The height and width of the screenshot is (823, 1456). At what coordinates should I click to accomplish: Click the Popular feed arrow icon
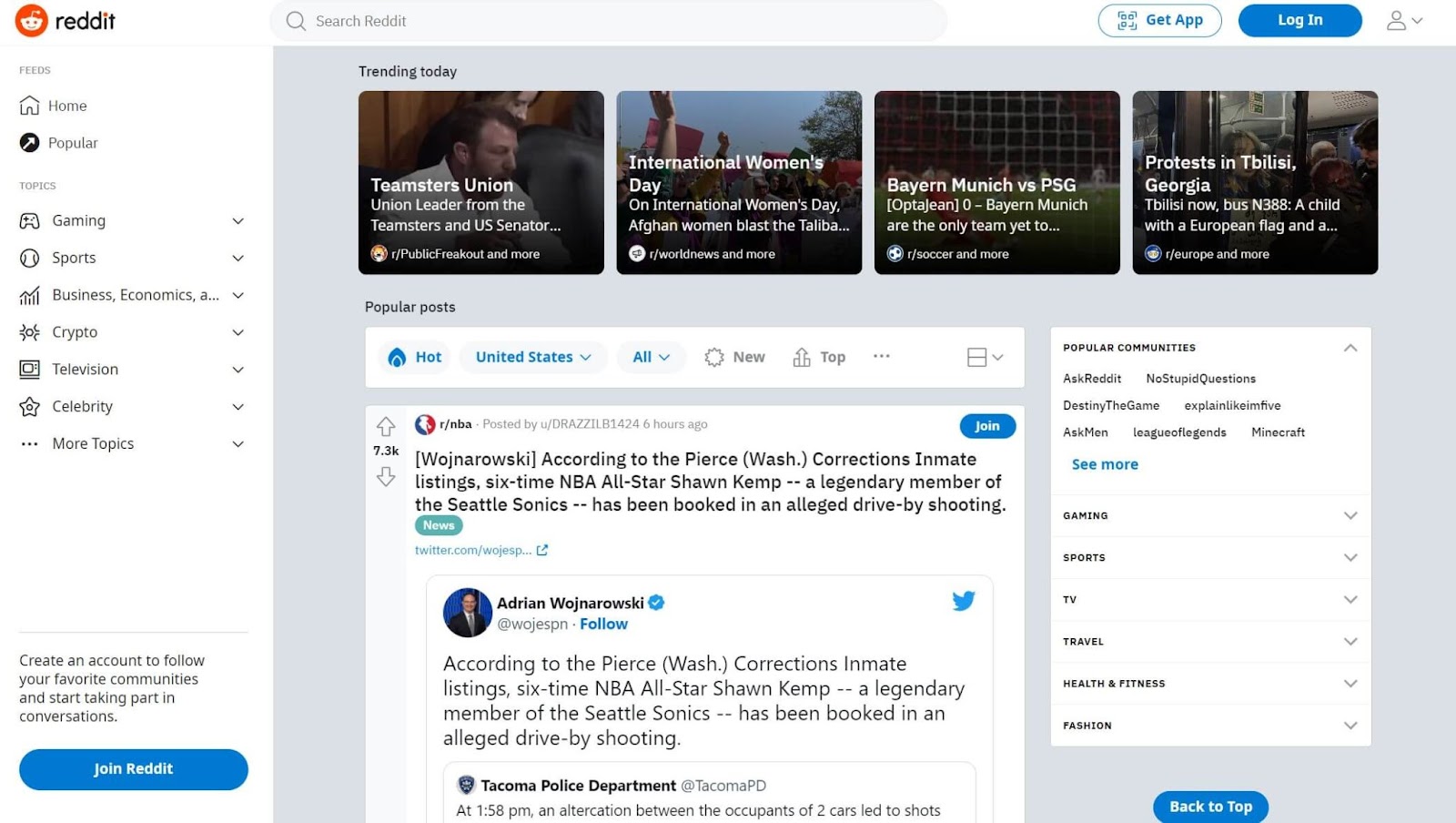[x=29, y=143]
